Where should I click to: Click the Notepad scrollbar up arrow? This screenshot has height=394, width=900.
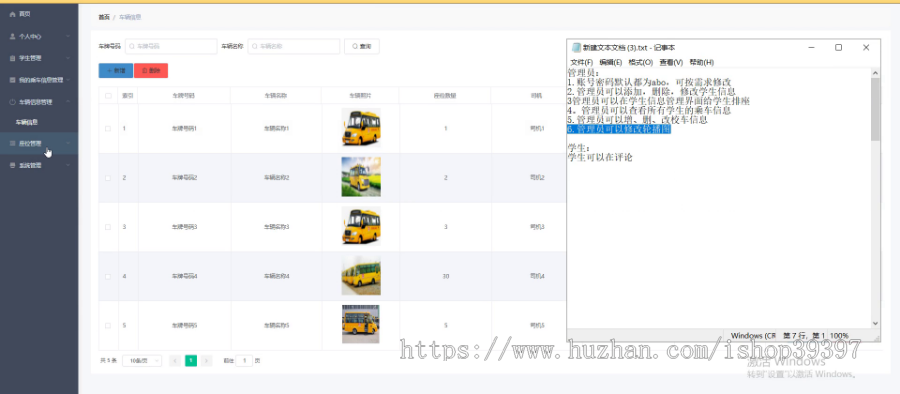point(875,73)
